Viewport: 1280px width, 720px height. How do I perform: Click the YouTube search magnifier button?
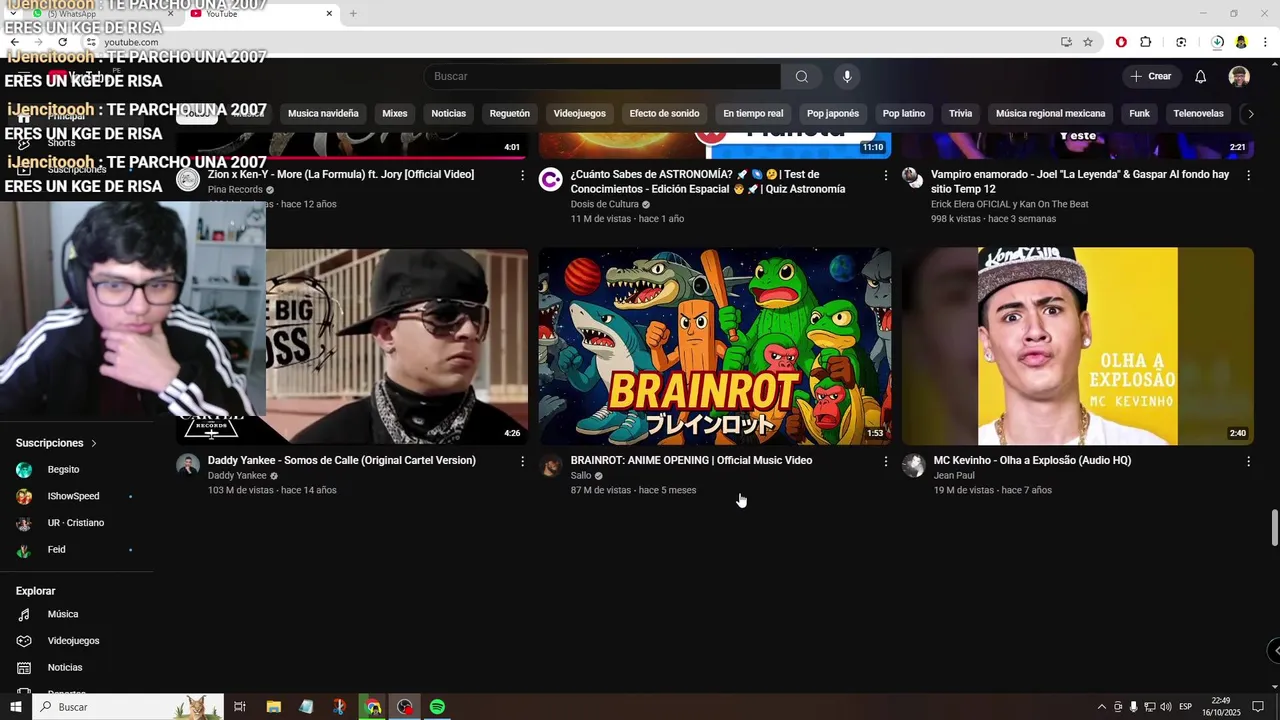(x=801, y=76)
